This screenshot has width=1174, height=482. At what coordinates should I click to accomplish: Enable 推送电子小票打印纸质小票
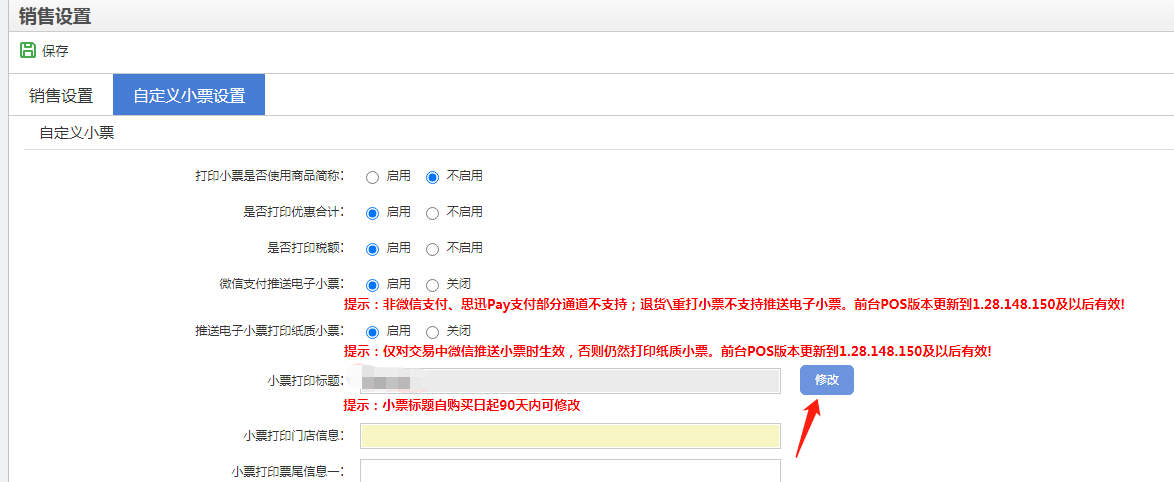pyautogui.click(x=373, y=332)
